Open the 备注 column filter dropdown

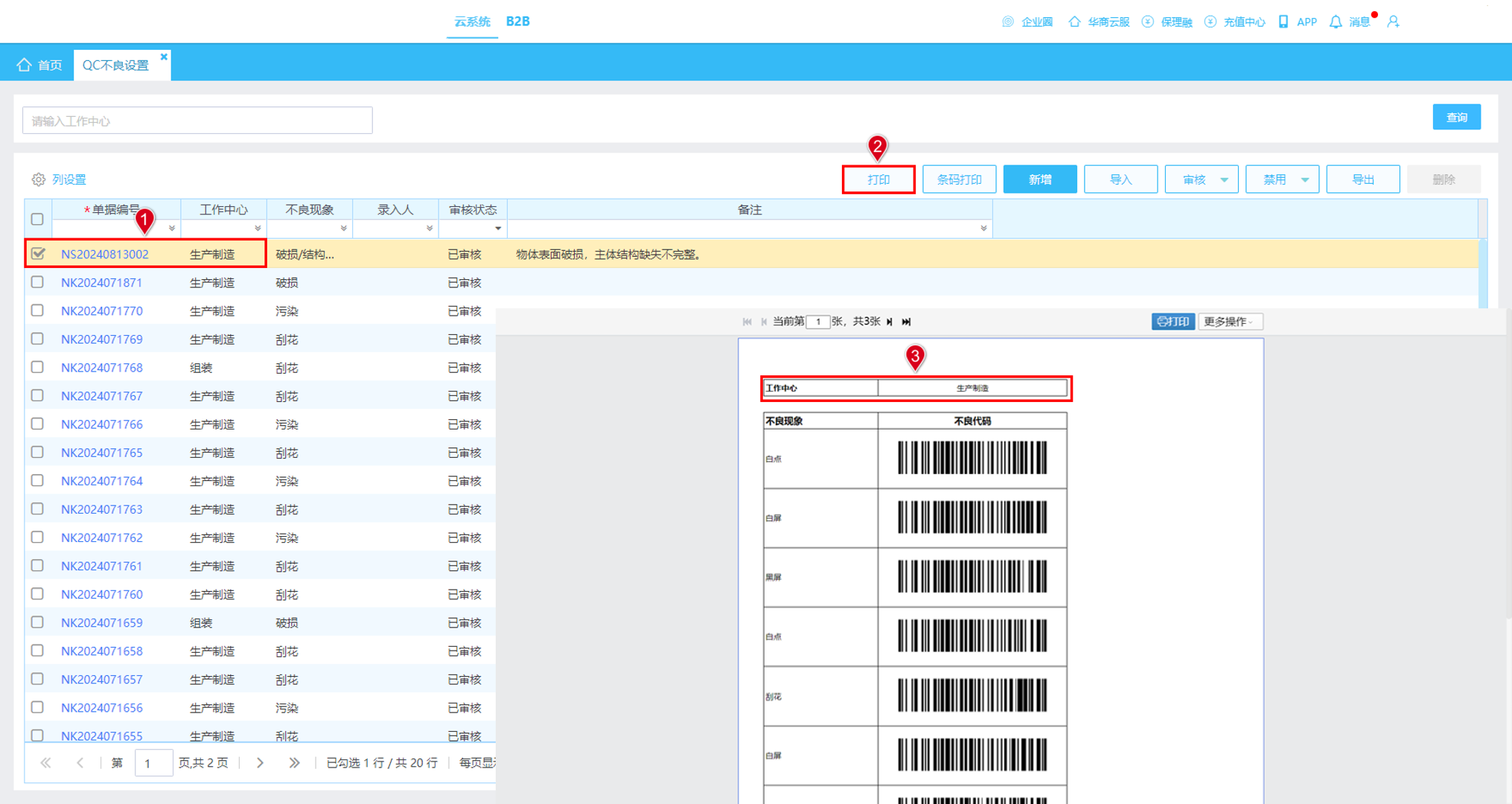click(x=983, y=229)
